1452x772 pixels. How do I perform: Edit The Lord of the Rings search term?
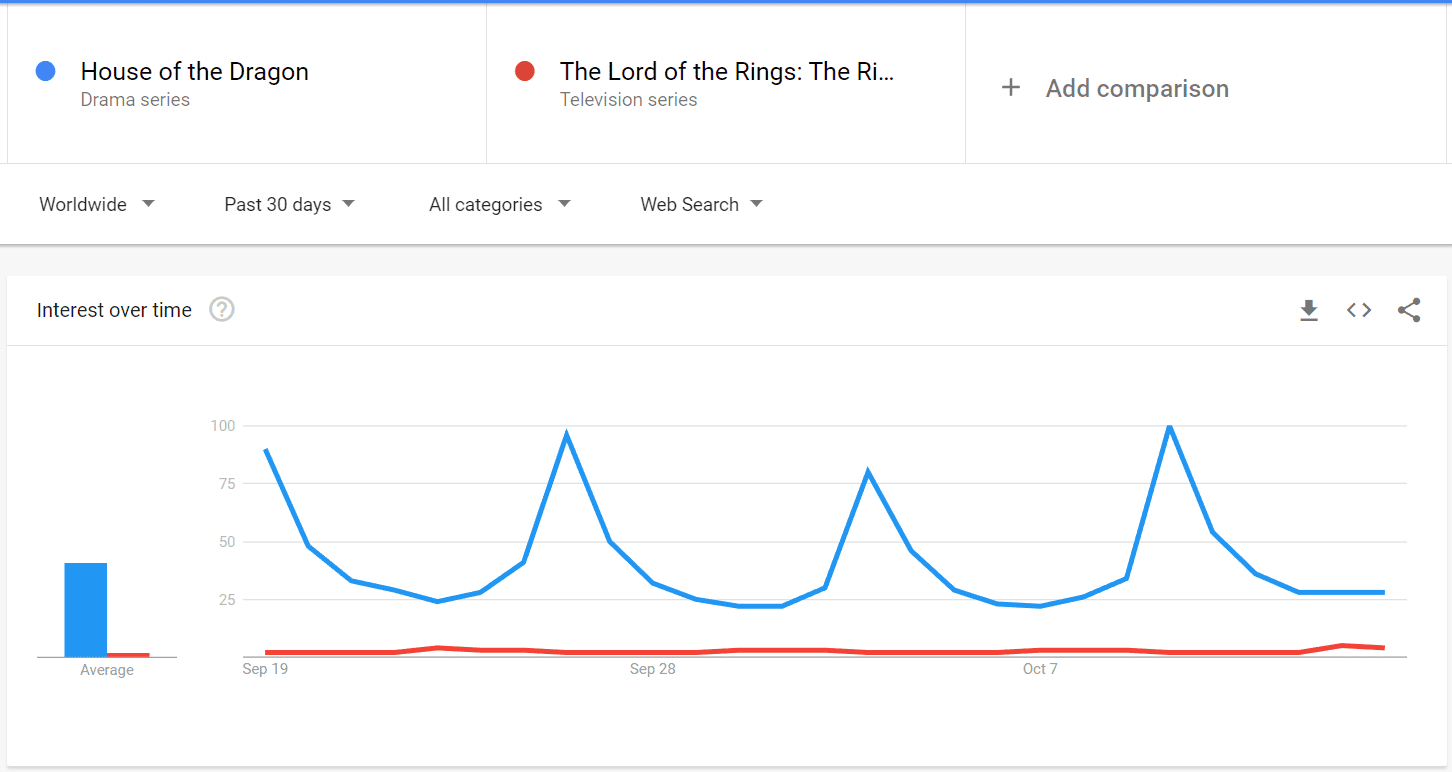tap(727, 71)
